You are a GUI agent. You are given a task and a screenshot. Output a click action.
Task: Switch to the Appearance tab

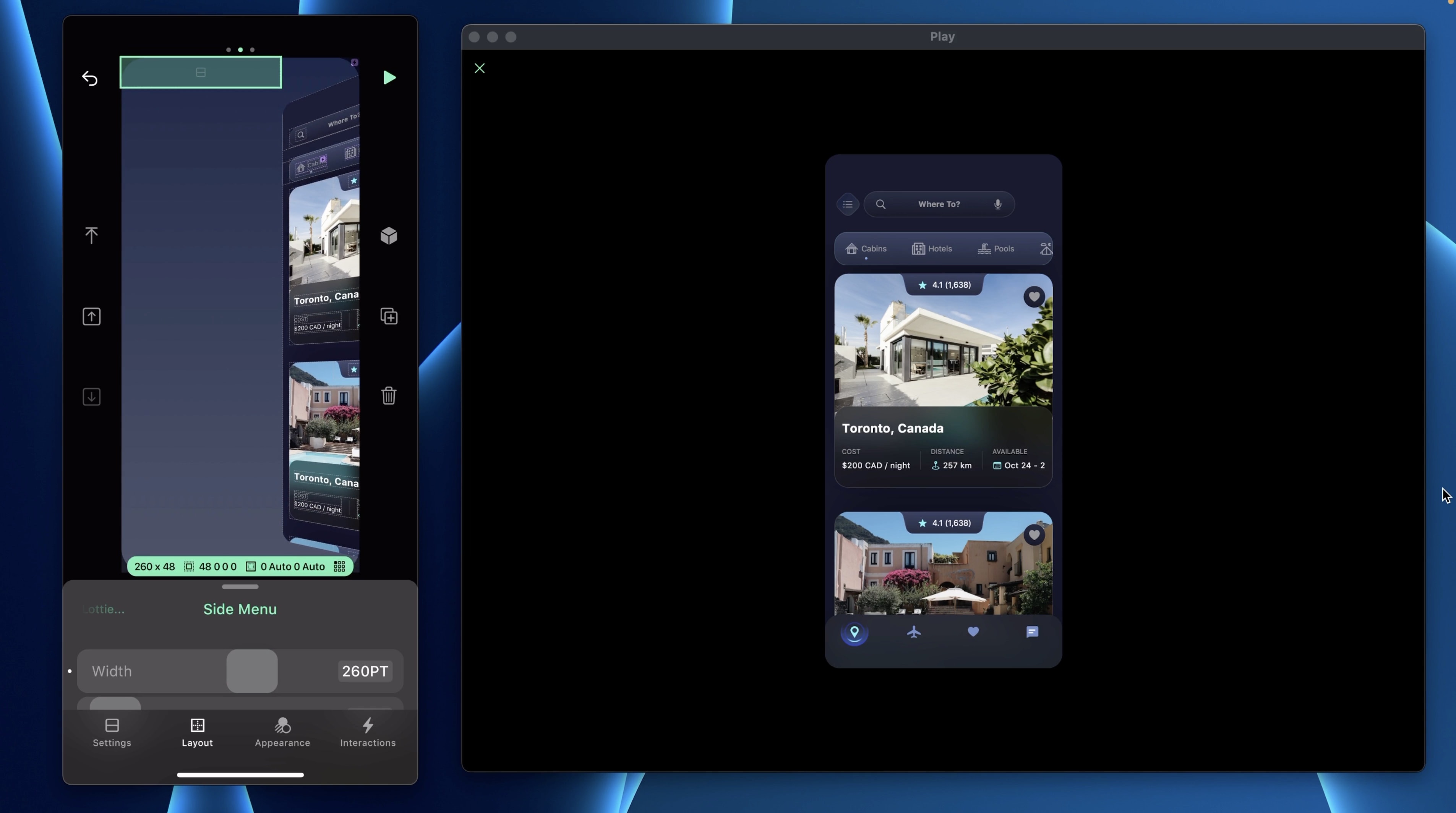point(282,732)
